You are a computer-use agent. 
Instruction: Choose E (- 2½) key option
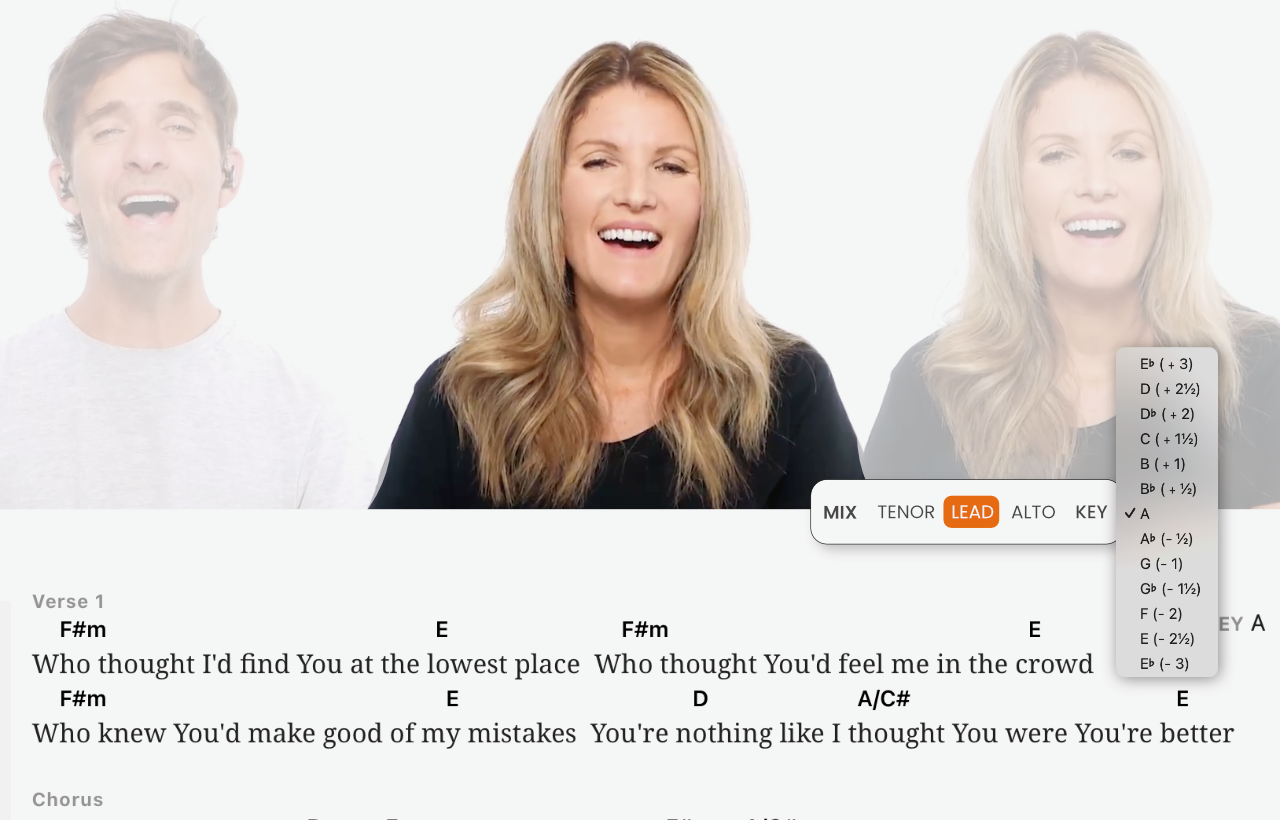click(x=1167, y=639)
